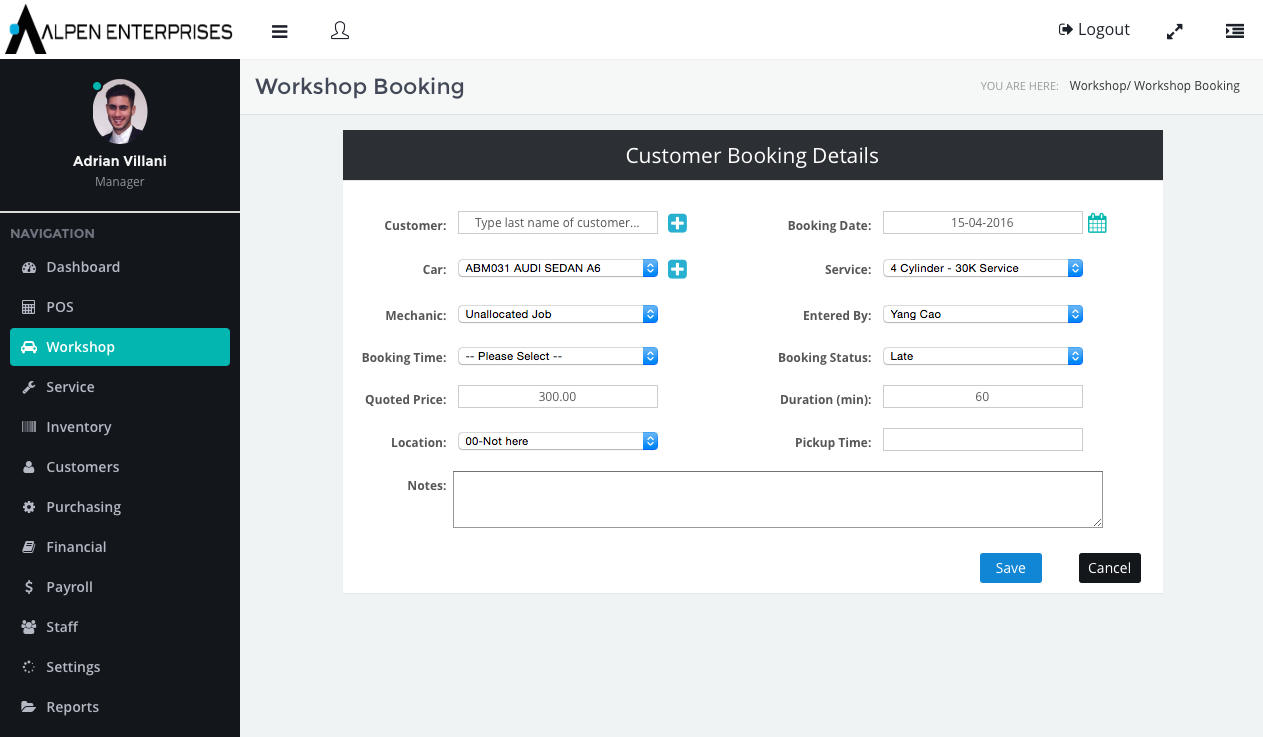This screenshot has height=737, width=1263.
Task: Change Booking Status dropdown from Late
Action: coord(982,356)
